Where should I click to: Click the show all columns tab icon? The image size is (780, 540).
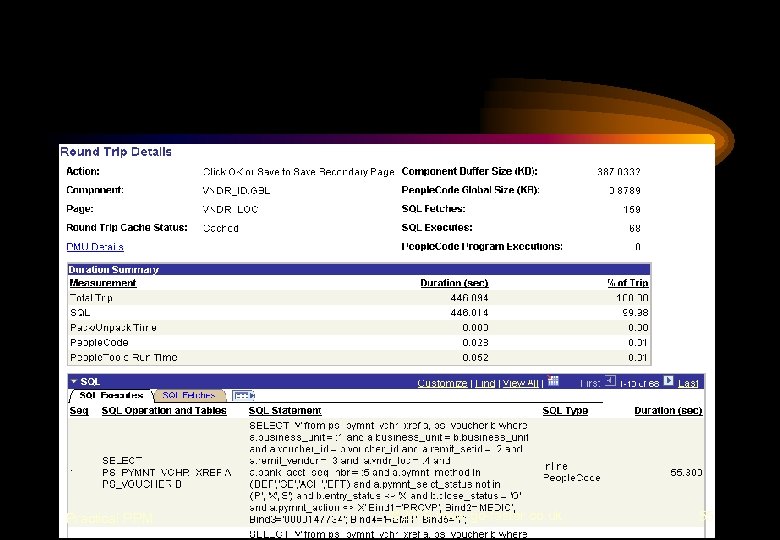pos(243,395)
